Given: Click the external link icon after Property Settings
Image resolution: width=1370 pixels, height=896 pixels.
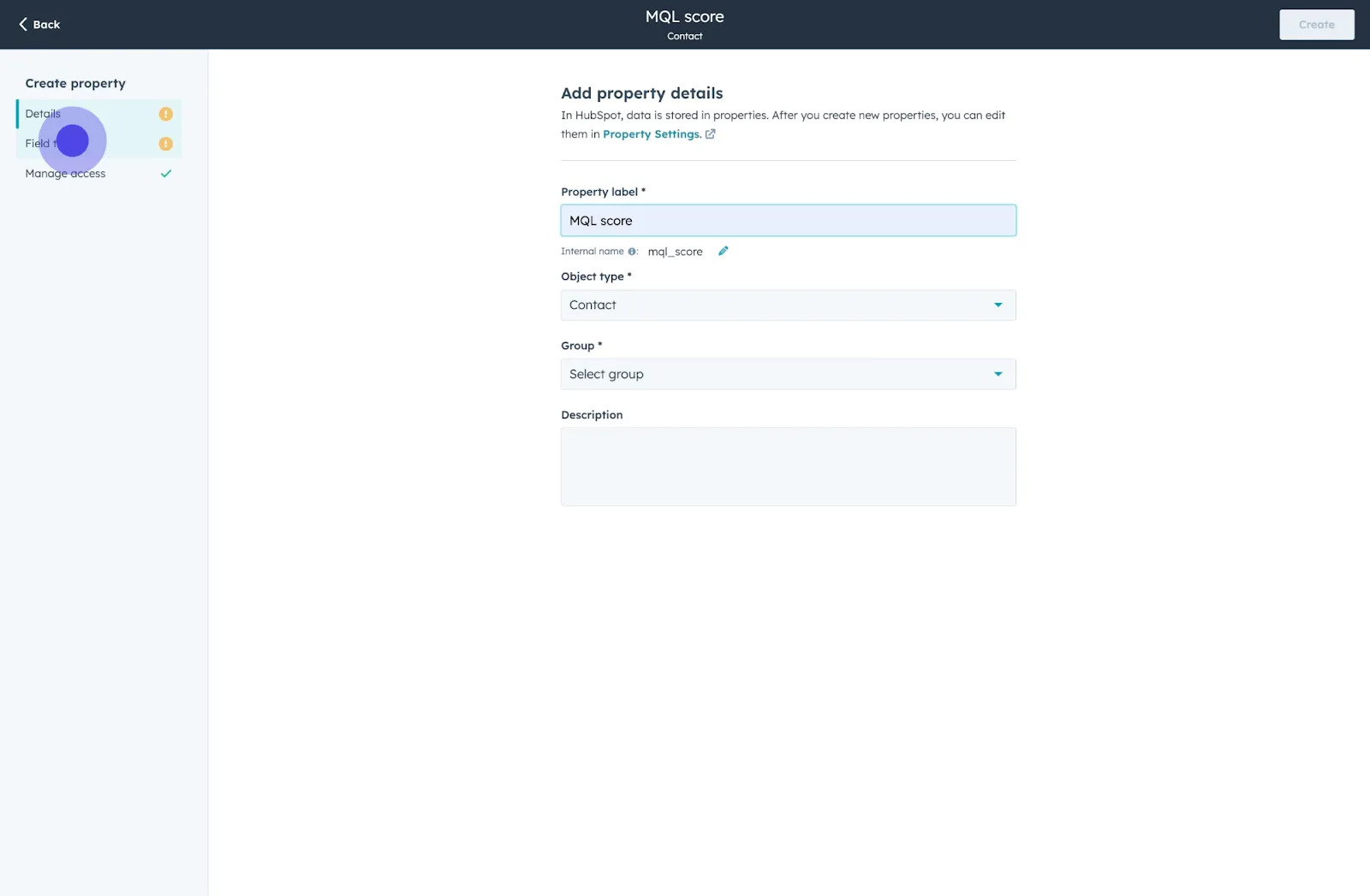Looking at the screenshot, I should [x=710, y=134].
